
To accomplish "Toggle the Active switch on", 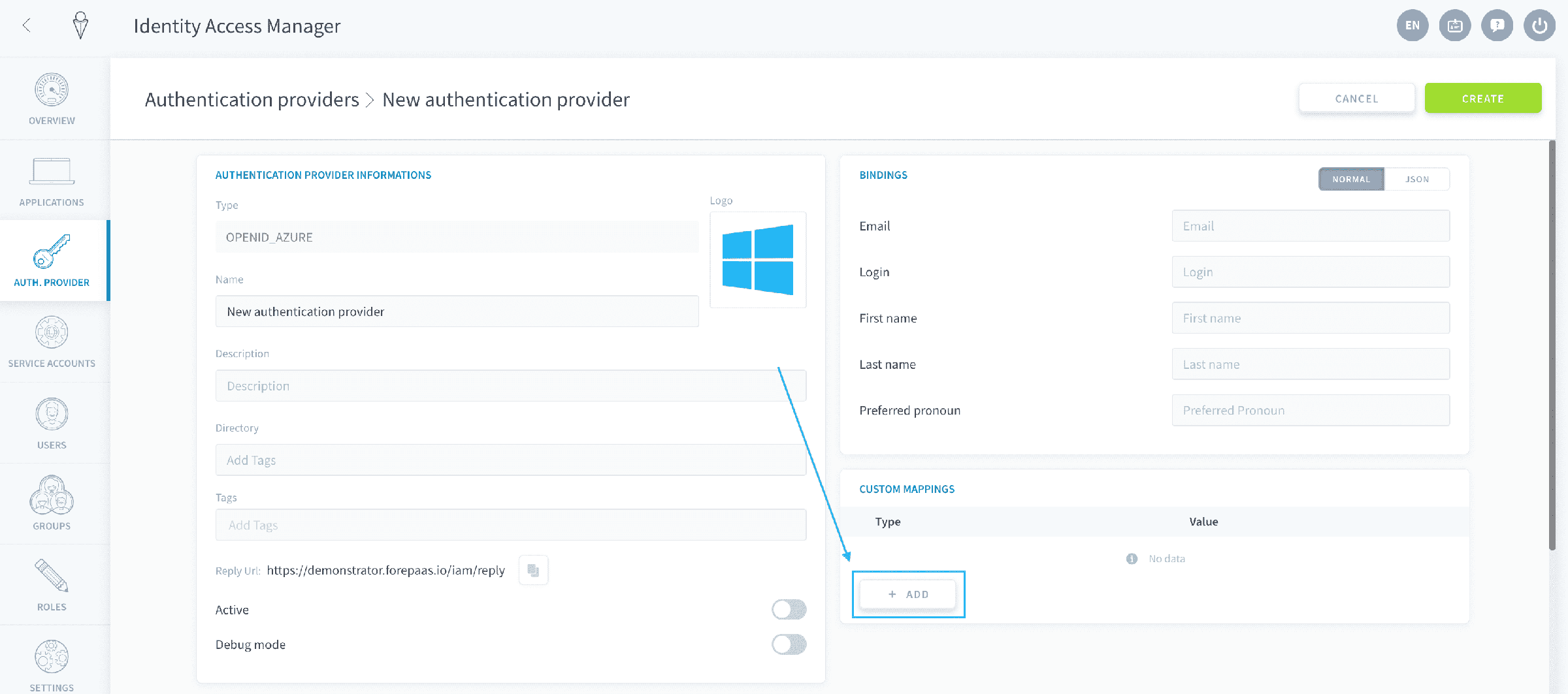I will 789,610.
